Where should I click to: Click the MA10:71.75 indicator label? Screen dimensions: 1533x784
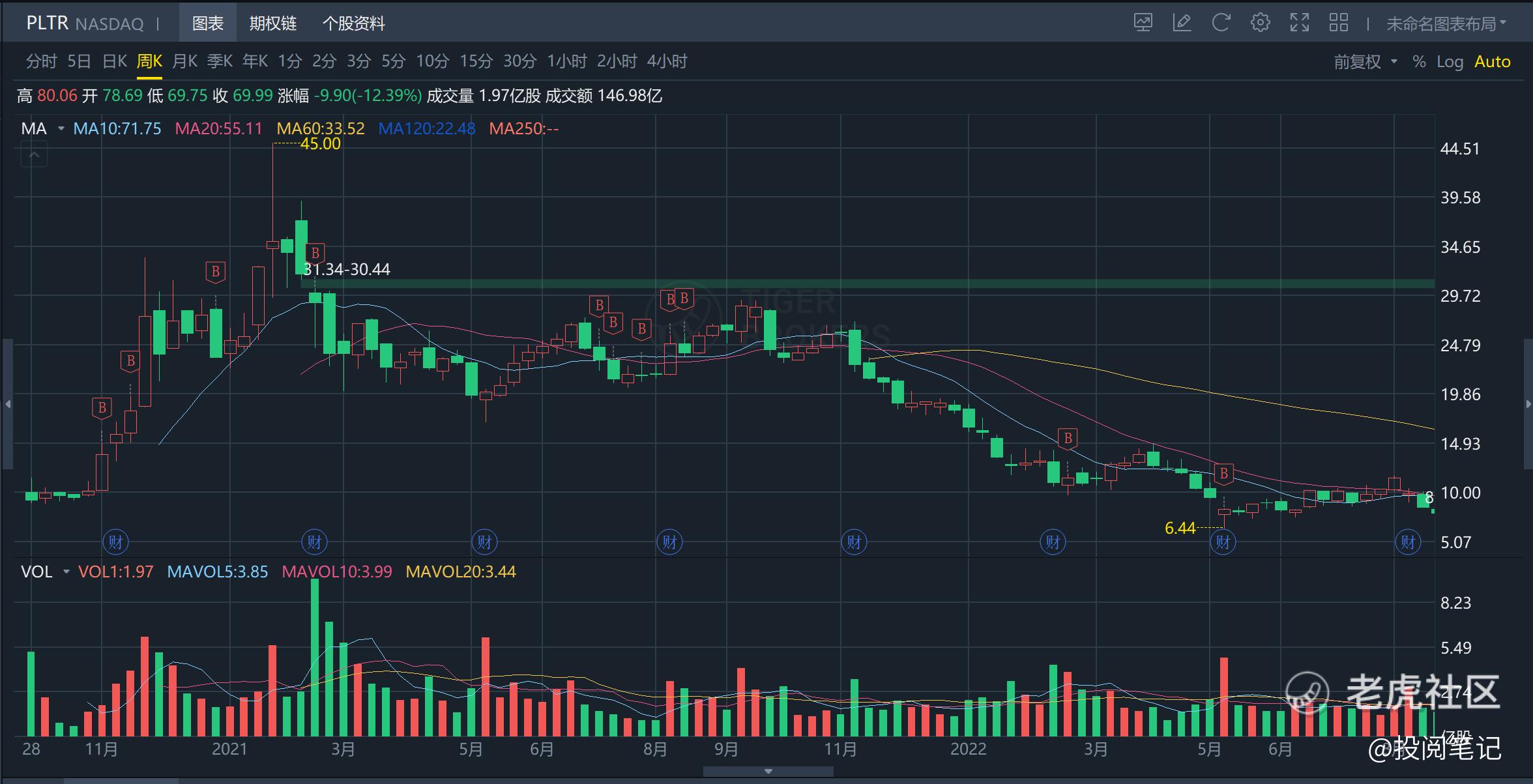[x=117, y=128]
